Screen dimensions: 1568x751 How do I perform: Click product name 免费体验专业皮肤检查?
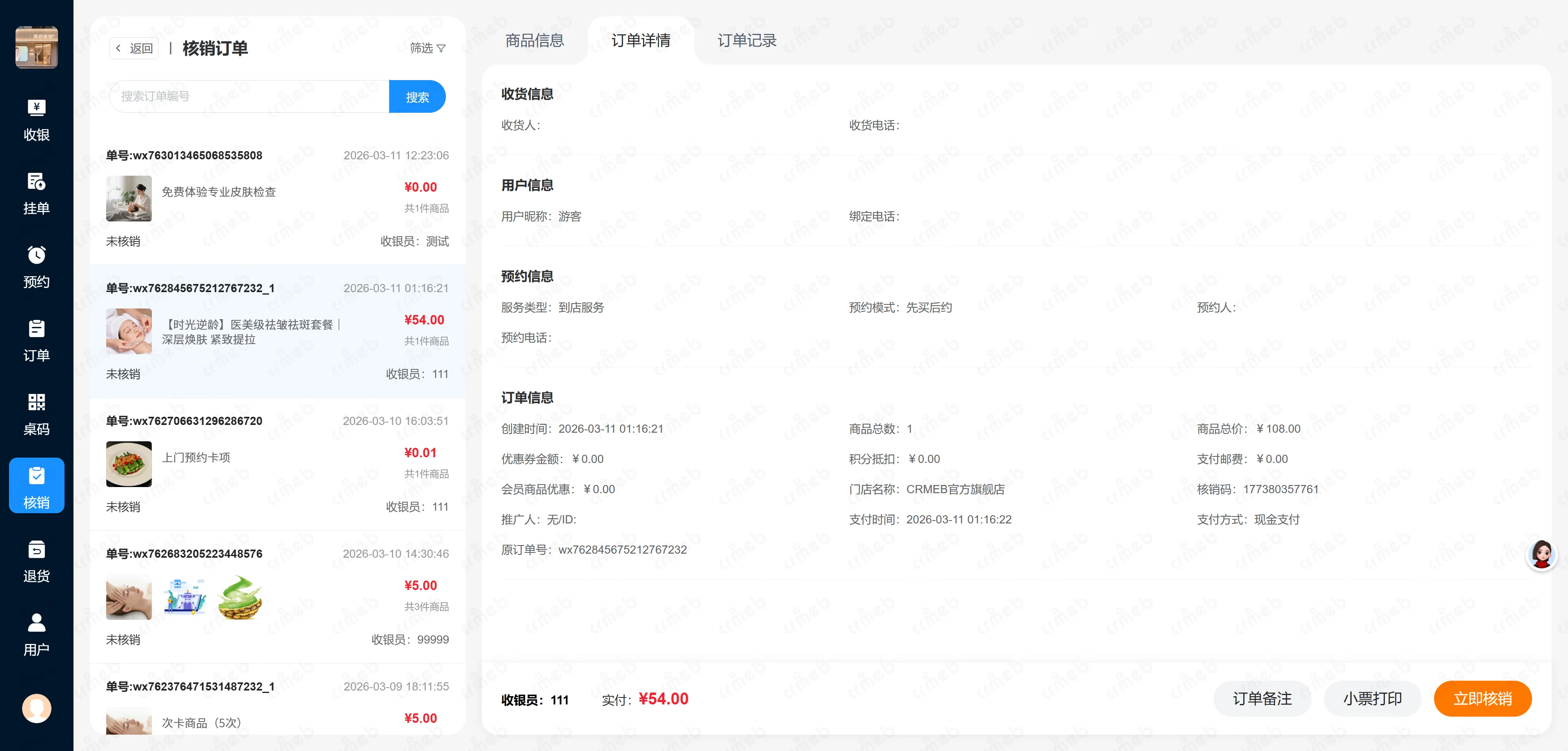pyautogui.click(x=218, y=192)
